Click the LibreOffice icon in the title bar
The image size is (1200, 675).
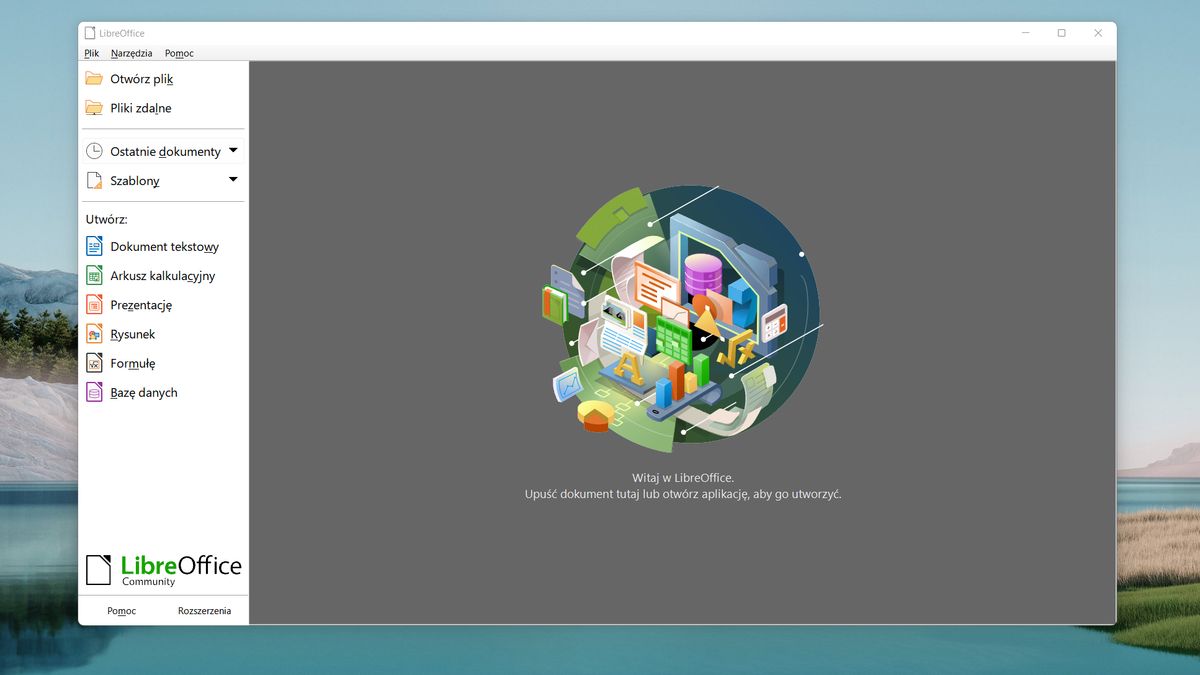pos(90,32)
